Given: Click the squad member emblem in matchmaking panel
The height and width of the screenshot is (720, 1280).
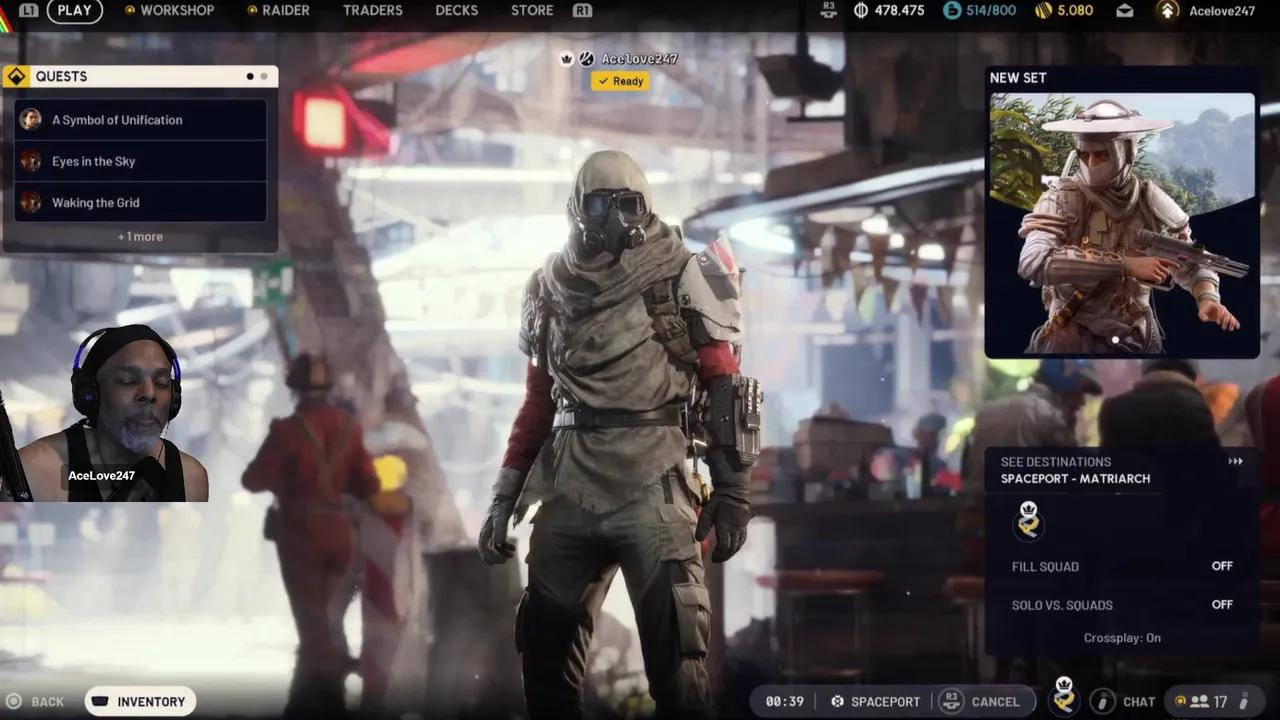Looking at the screenshot, I should [x=1028, y=521].
